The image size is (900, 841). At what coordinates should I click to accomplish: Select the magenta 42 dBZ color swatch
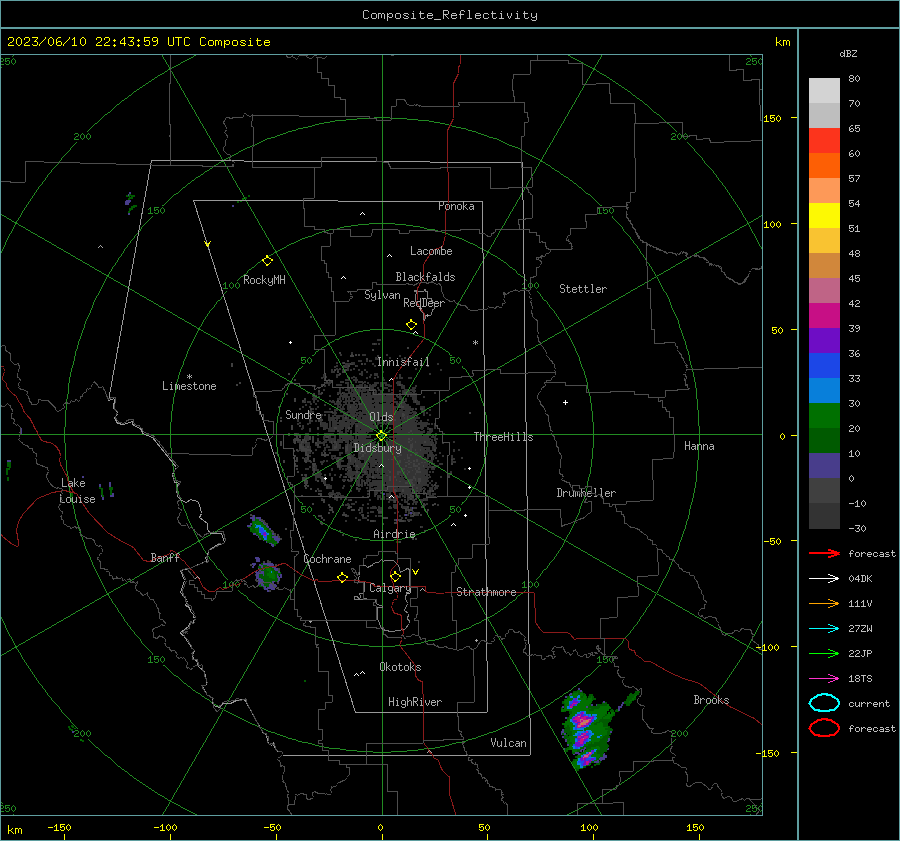click(824, 315)
